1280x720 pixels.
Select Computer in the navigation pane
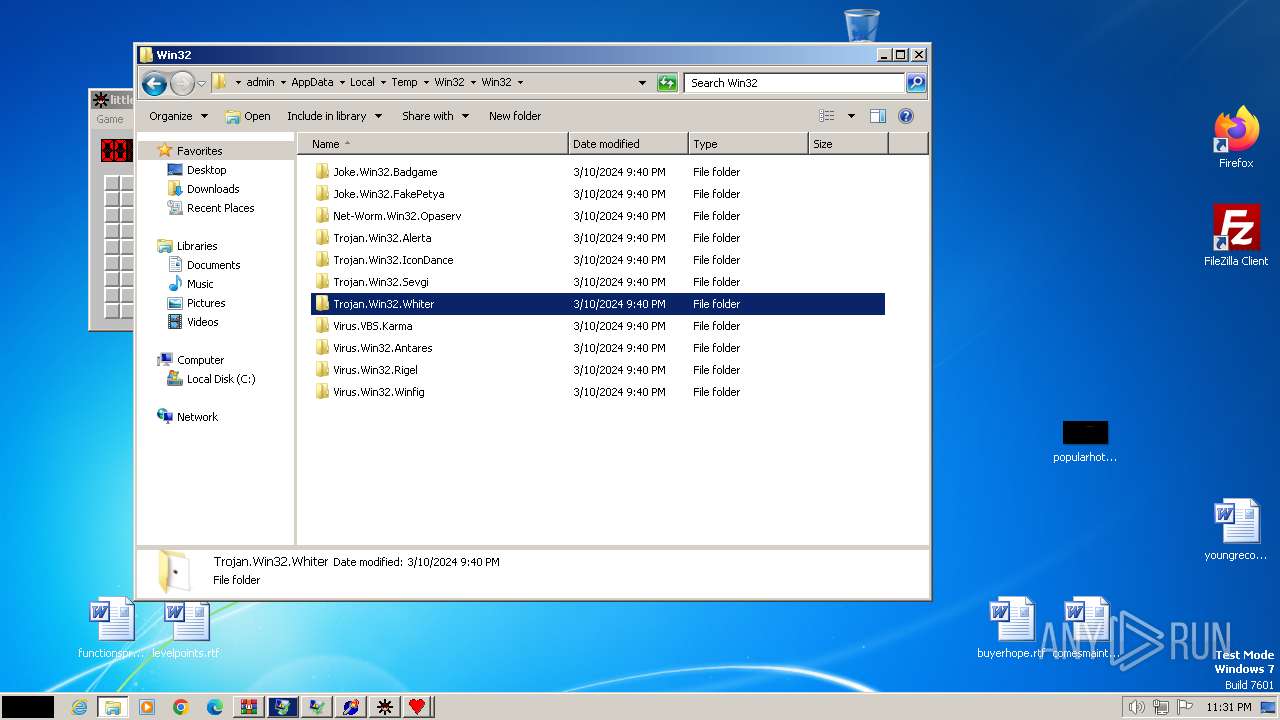pos(200,360)
